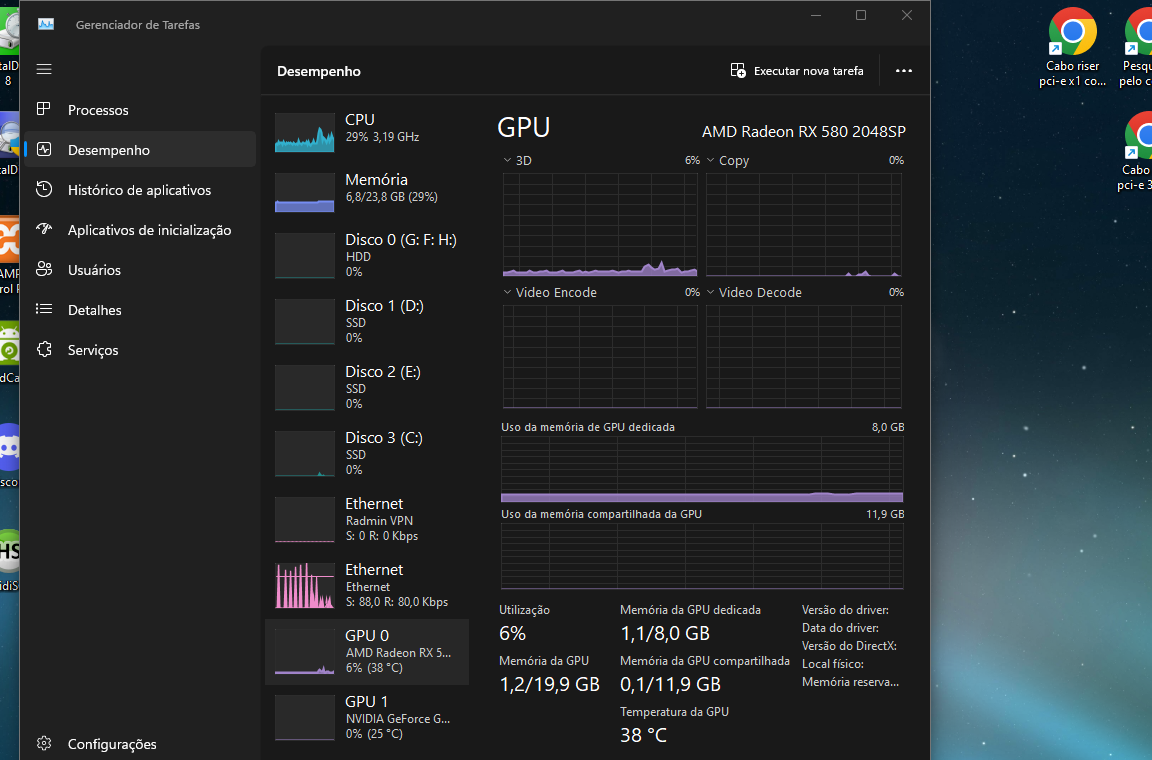Click the 1,2/19,9 GB GPU memory value
Viewport: 1152px width, 760px height.
pyautogui.click(x=550, y=684)
